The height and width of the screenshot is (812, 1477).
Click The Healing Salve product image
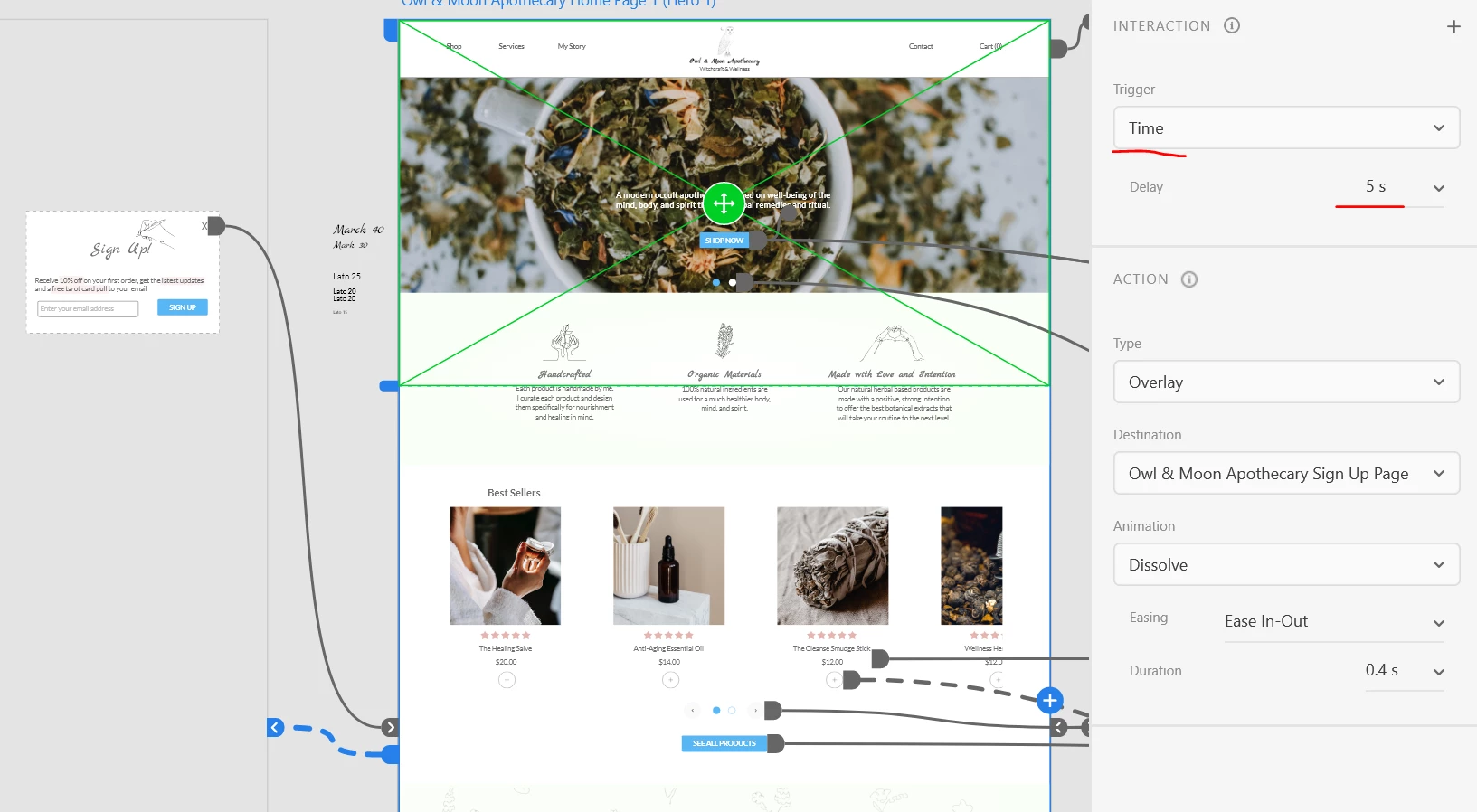tap(505, 566)
